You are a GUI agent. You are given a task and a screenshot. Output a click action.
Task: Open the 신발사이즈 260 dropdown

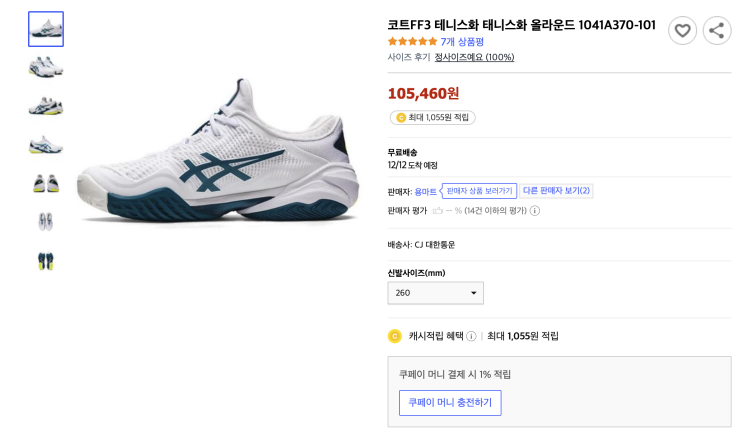coord(435,293)
